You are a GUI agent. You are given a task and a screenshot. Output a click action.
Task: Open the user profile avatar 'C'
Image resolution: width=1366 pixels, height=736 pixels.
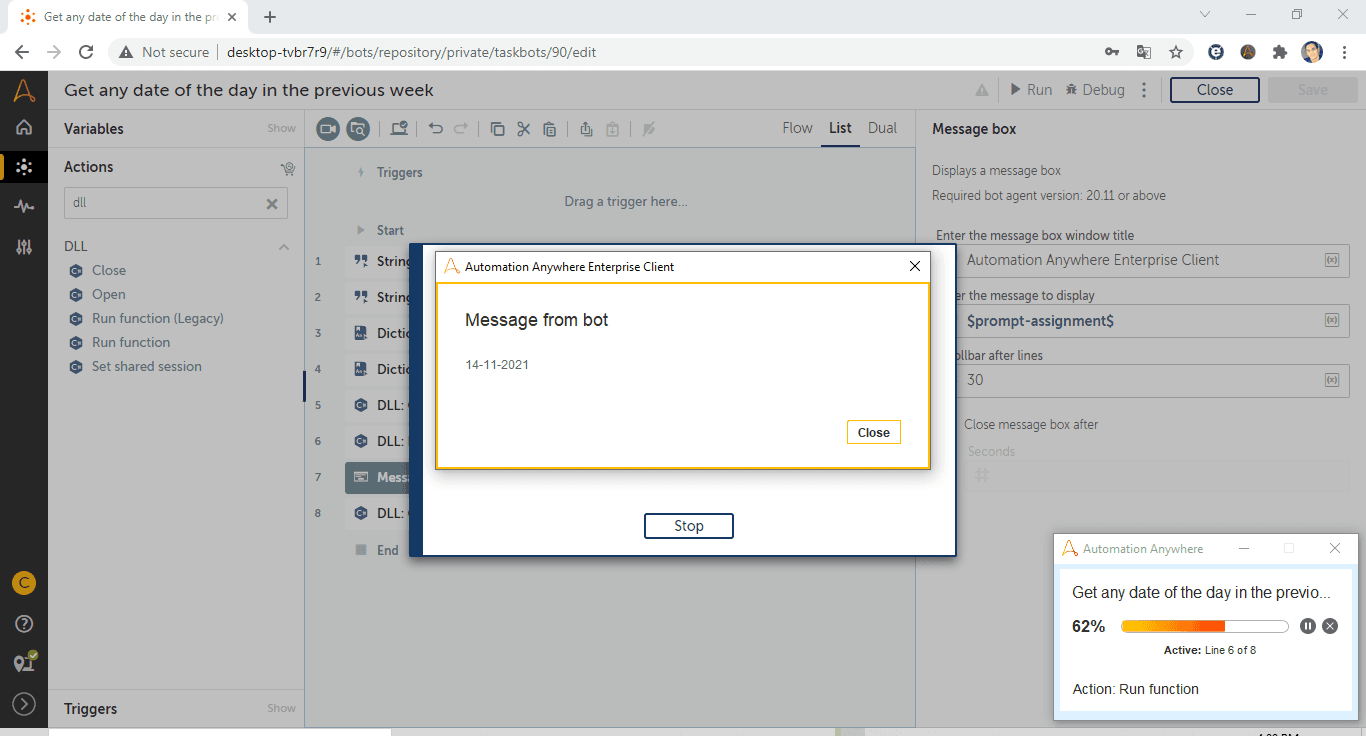(24, 583)
